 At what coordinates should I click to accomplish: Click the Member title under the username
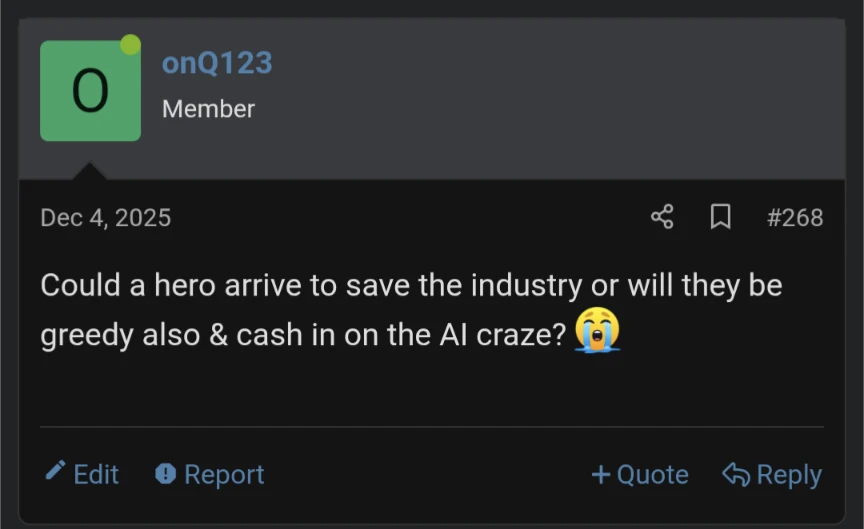[x=208, y=109]
